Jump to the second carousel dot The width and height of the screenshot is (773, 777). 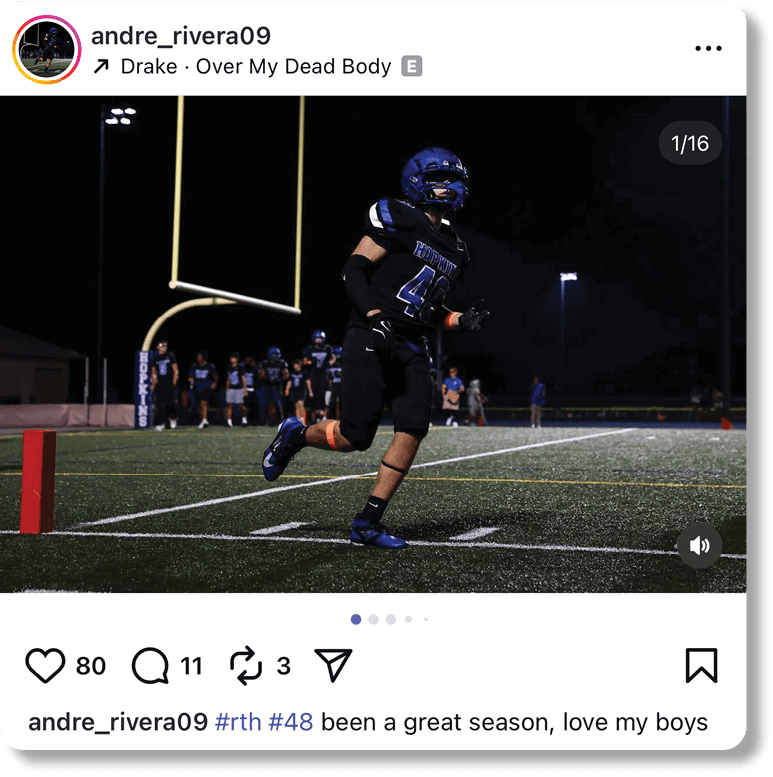tap(374, 619)
